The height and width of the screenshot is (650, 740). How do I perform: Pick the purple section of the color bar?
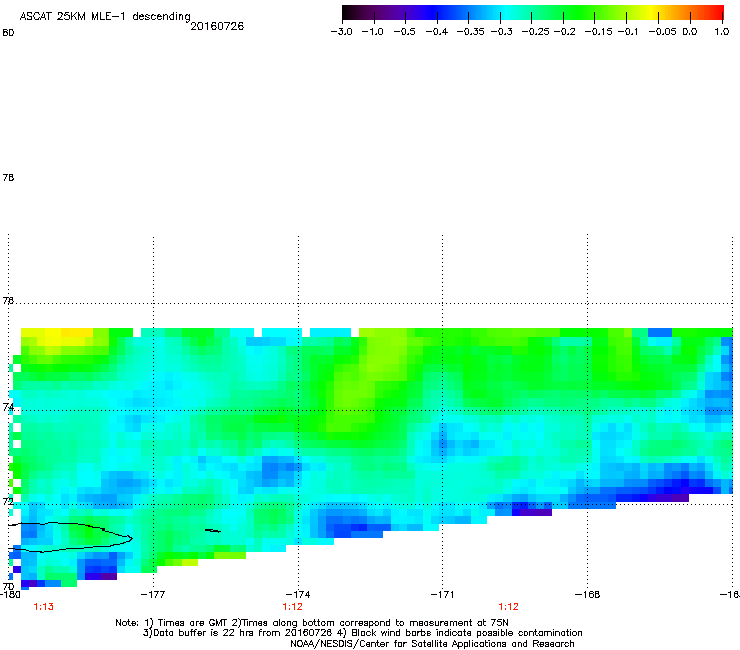(x=401, y=12)
